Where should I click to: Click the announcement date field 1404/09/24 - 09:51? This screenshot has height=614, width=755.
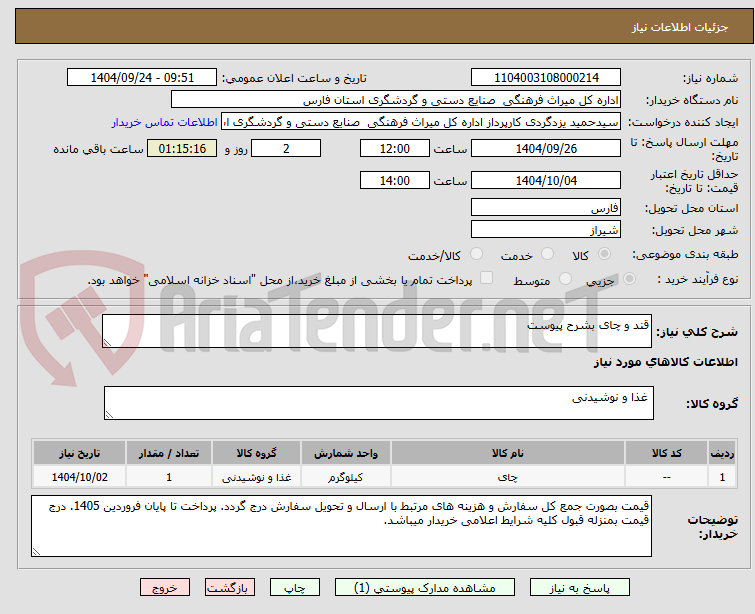pos(142,78)
